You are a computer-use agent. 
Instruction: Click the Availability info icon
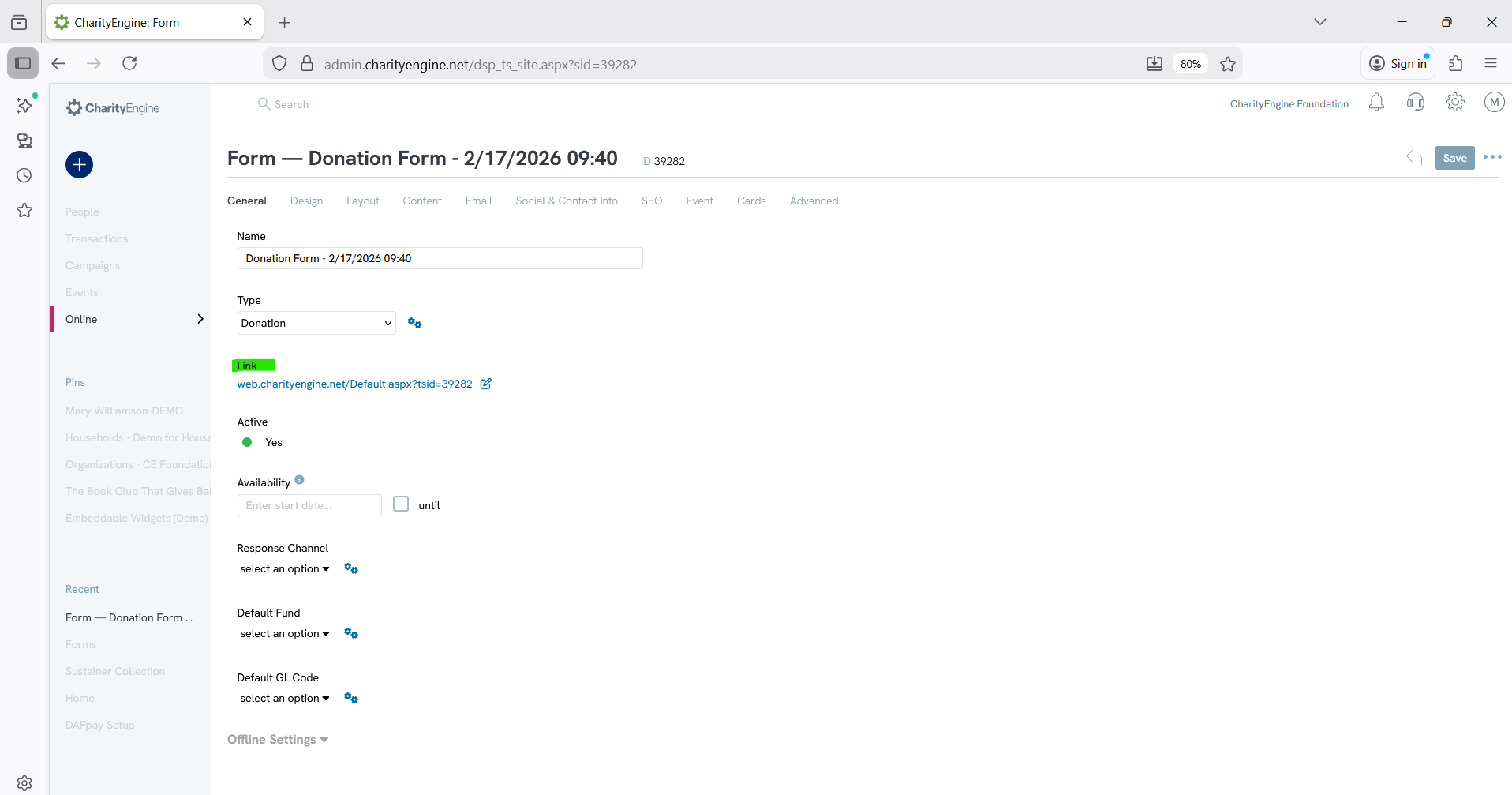point(299,480)
